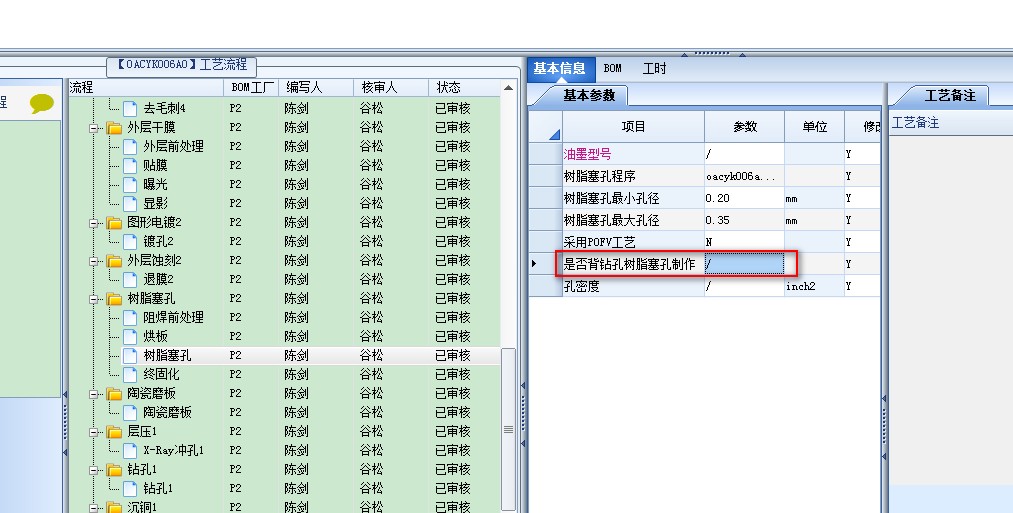Viewport: 1013px width, 513px height.
Task: Click the inch2 unit cell
Action: [815, 286]
